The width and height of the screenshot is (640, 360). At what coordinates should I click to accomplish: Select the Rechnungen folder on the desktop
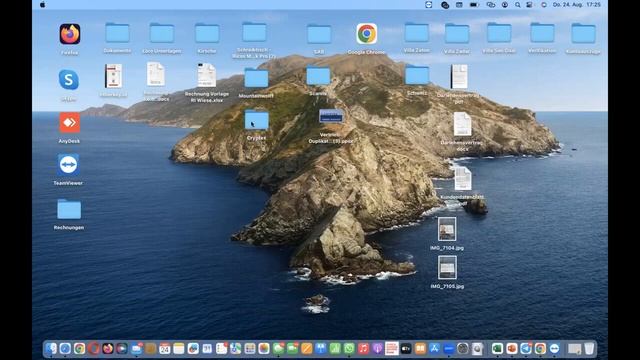(69, 209)
